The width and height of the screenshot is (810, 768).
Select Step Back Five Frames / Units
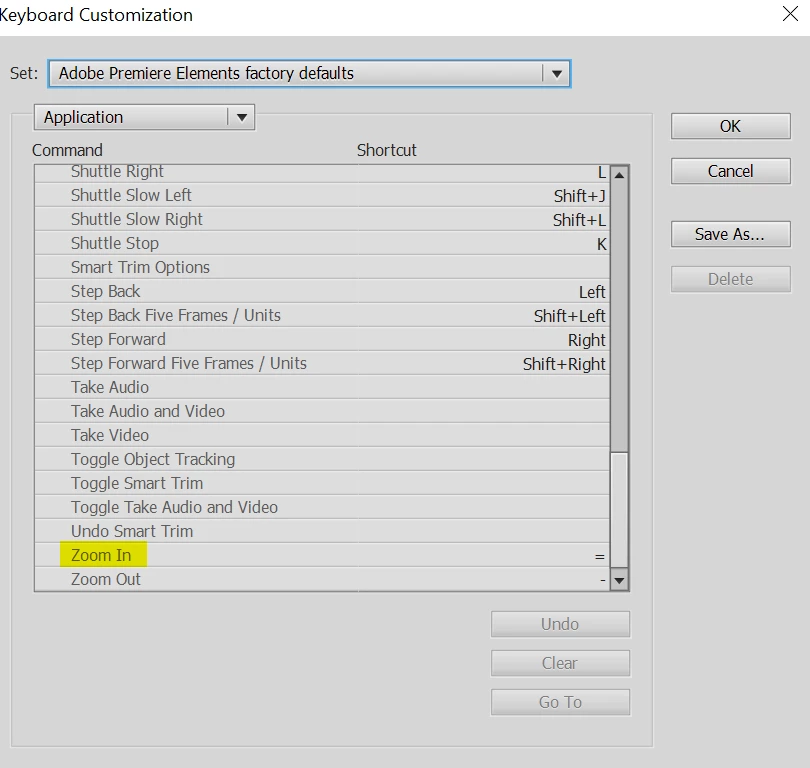[322, 315]
